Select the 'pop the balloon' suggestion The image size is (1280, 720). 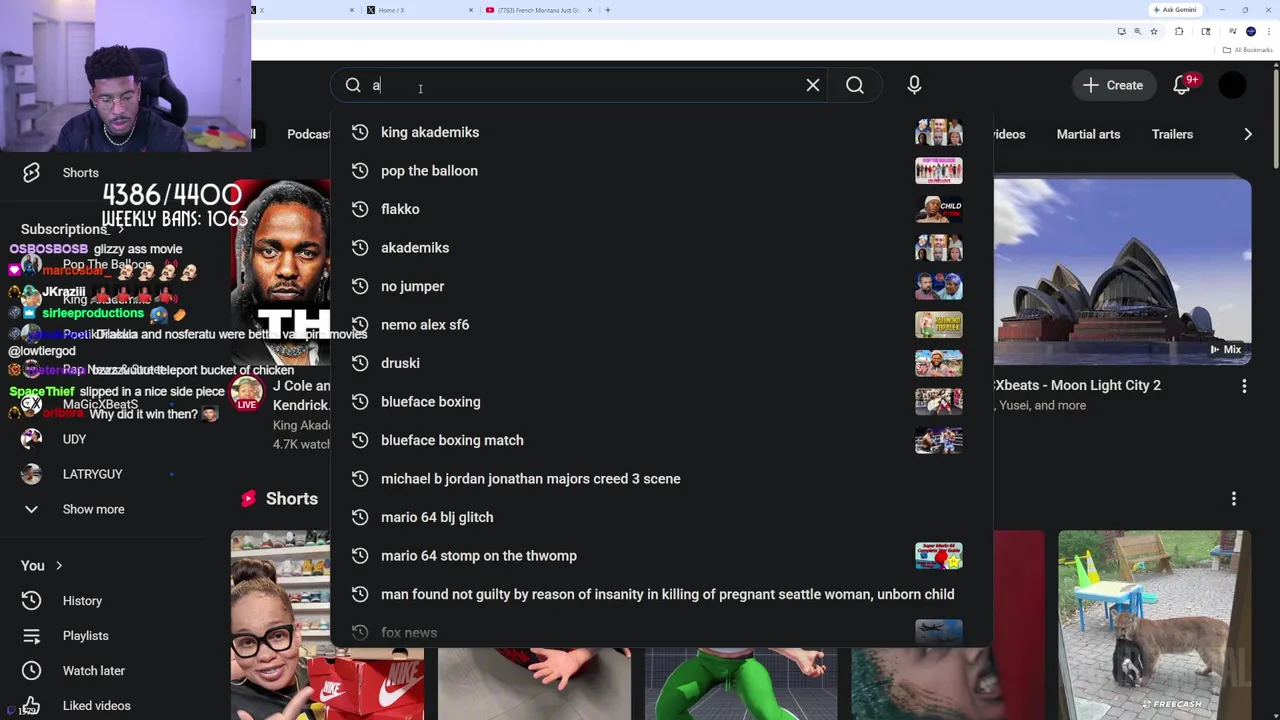pyautogui.click(x=661, y=171)
